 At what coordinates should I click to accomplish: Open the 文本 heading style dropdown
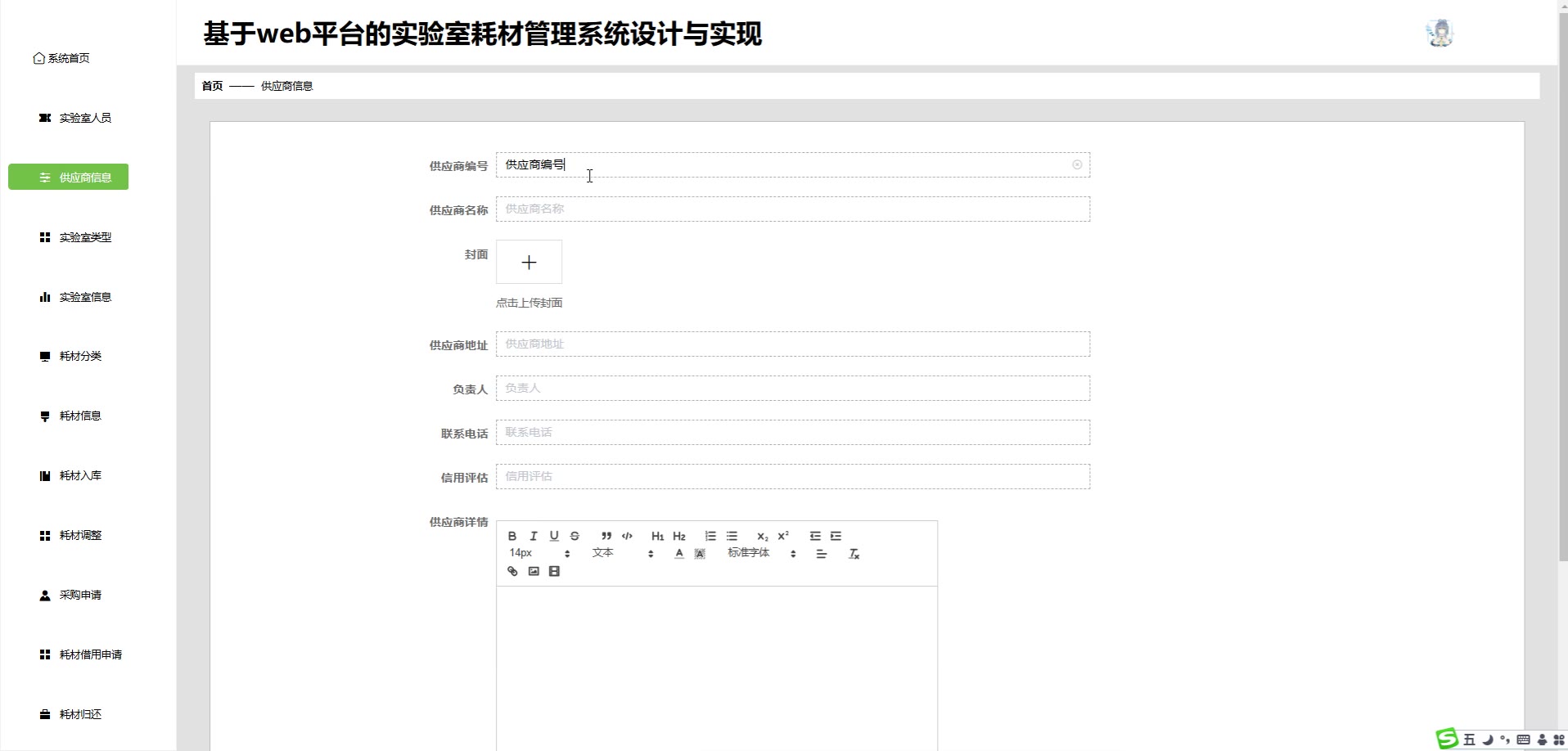(x=623, y=553)
